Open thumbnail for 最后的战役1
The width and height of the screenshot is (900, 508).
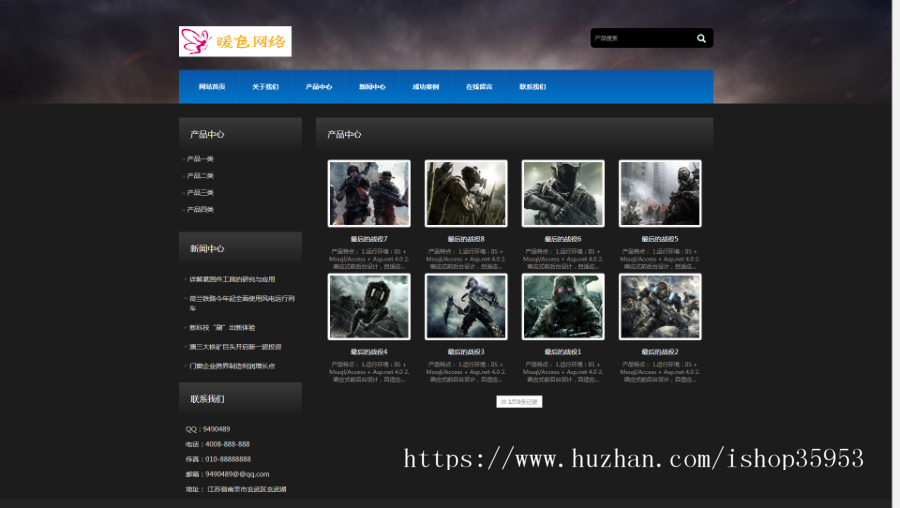(x=563, y=307)
